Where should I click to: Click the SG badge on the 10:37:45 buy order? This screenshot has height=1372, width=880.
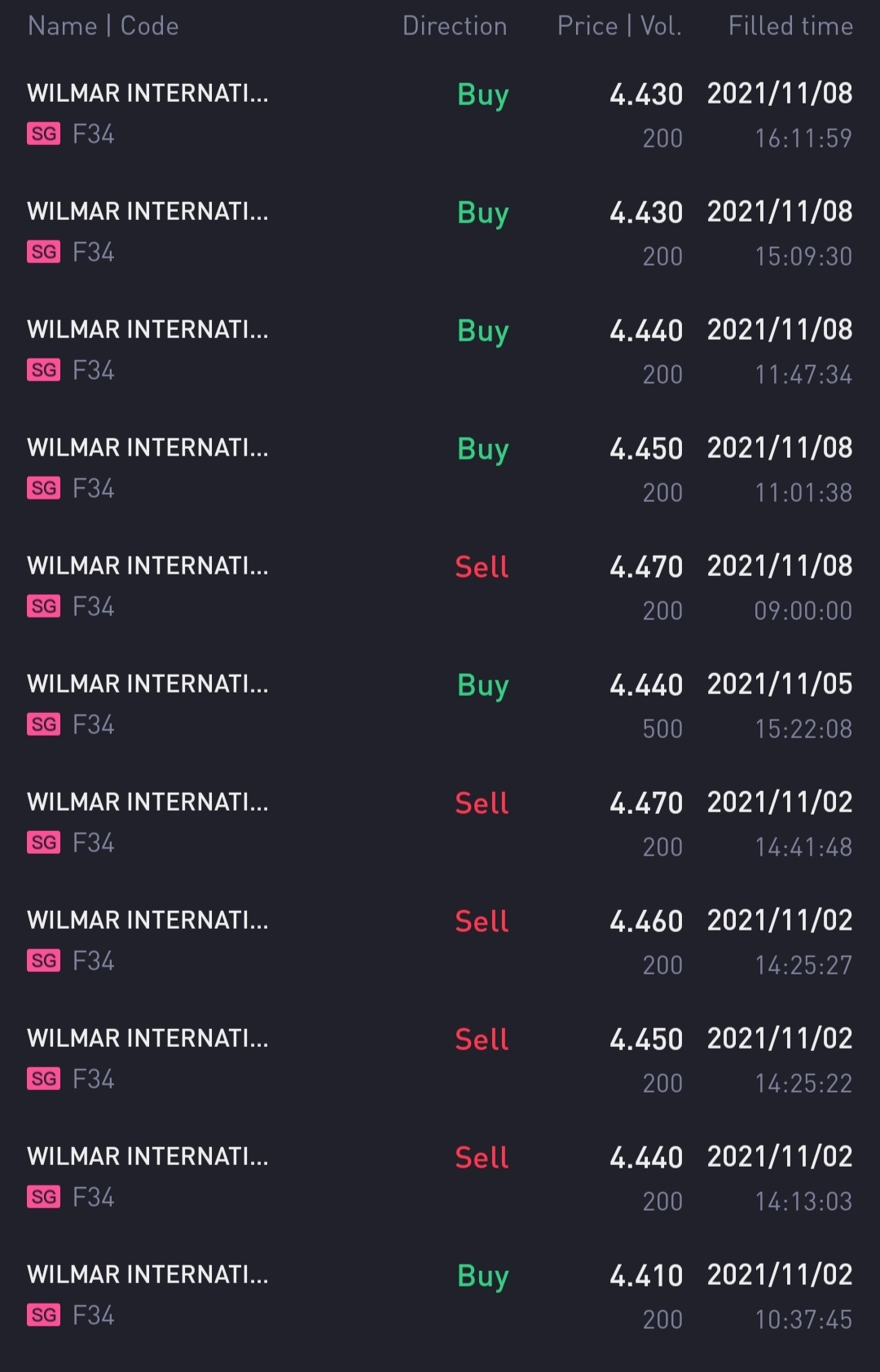[x=43, y=1315]
